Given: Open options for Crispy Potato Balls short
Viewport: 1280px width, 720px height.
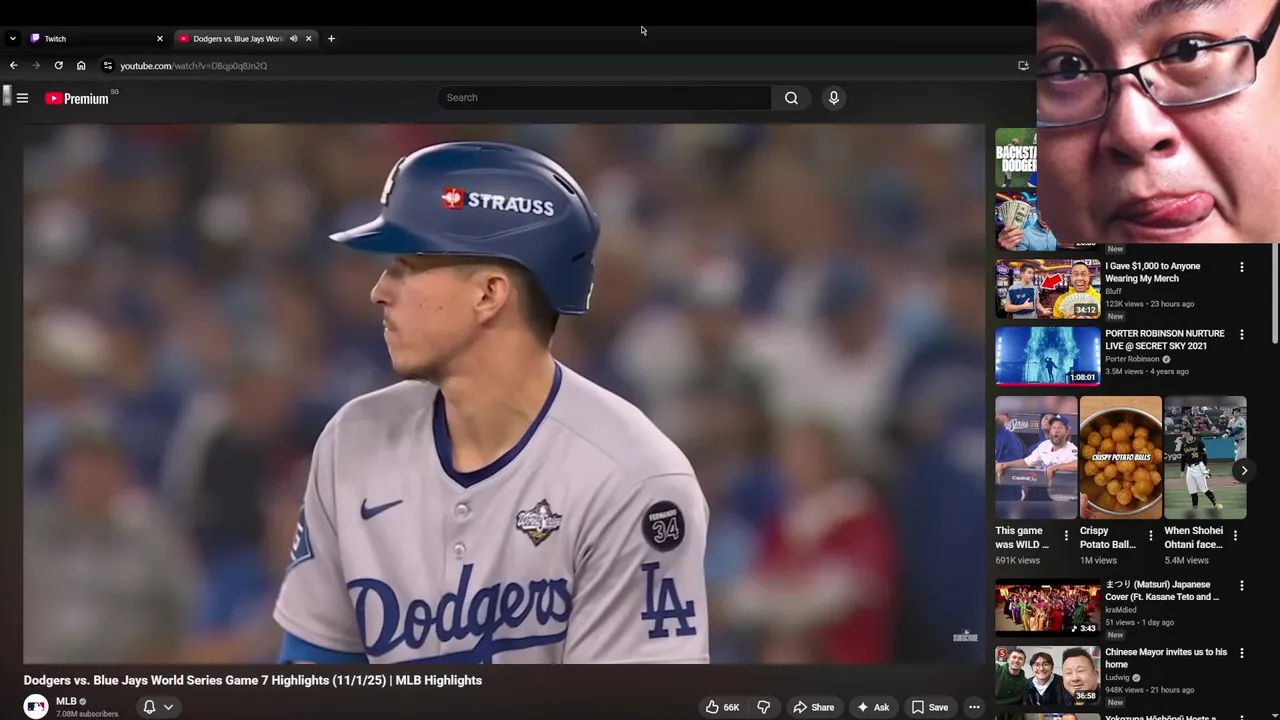Looking at the screenshot, I should pos(1151,536).
